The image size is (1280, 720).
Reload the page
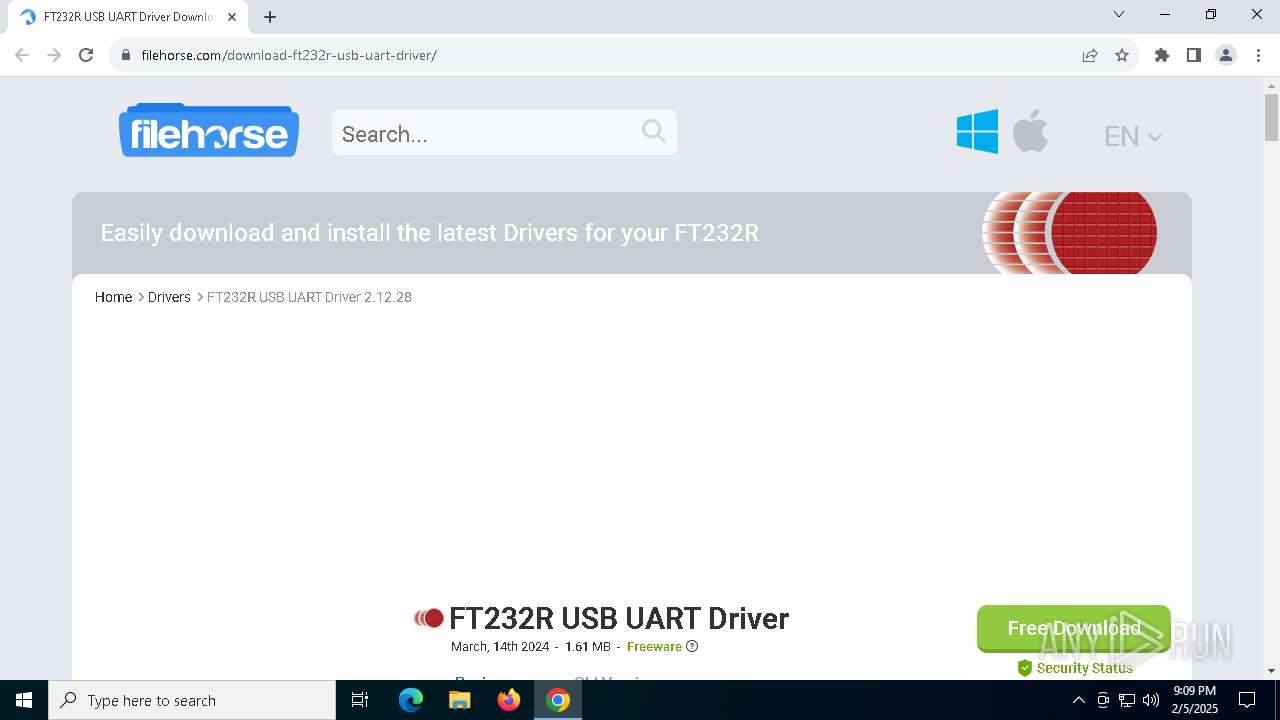[86, 55]
